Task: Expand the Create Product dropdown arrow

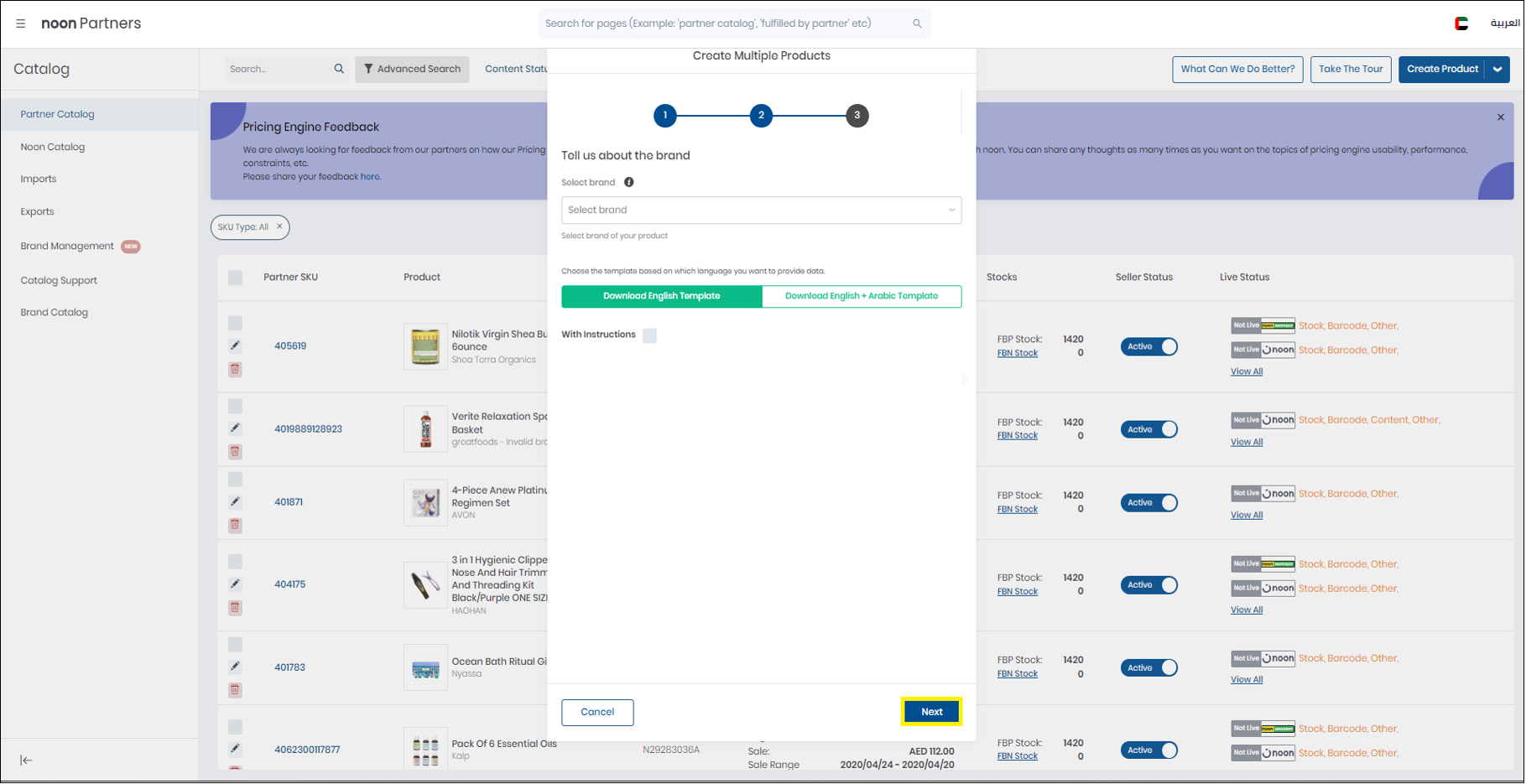Action: tap(1497, 70)
